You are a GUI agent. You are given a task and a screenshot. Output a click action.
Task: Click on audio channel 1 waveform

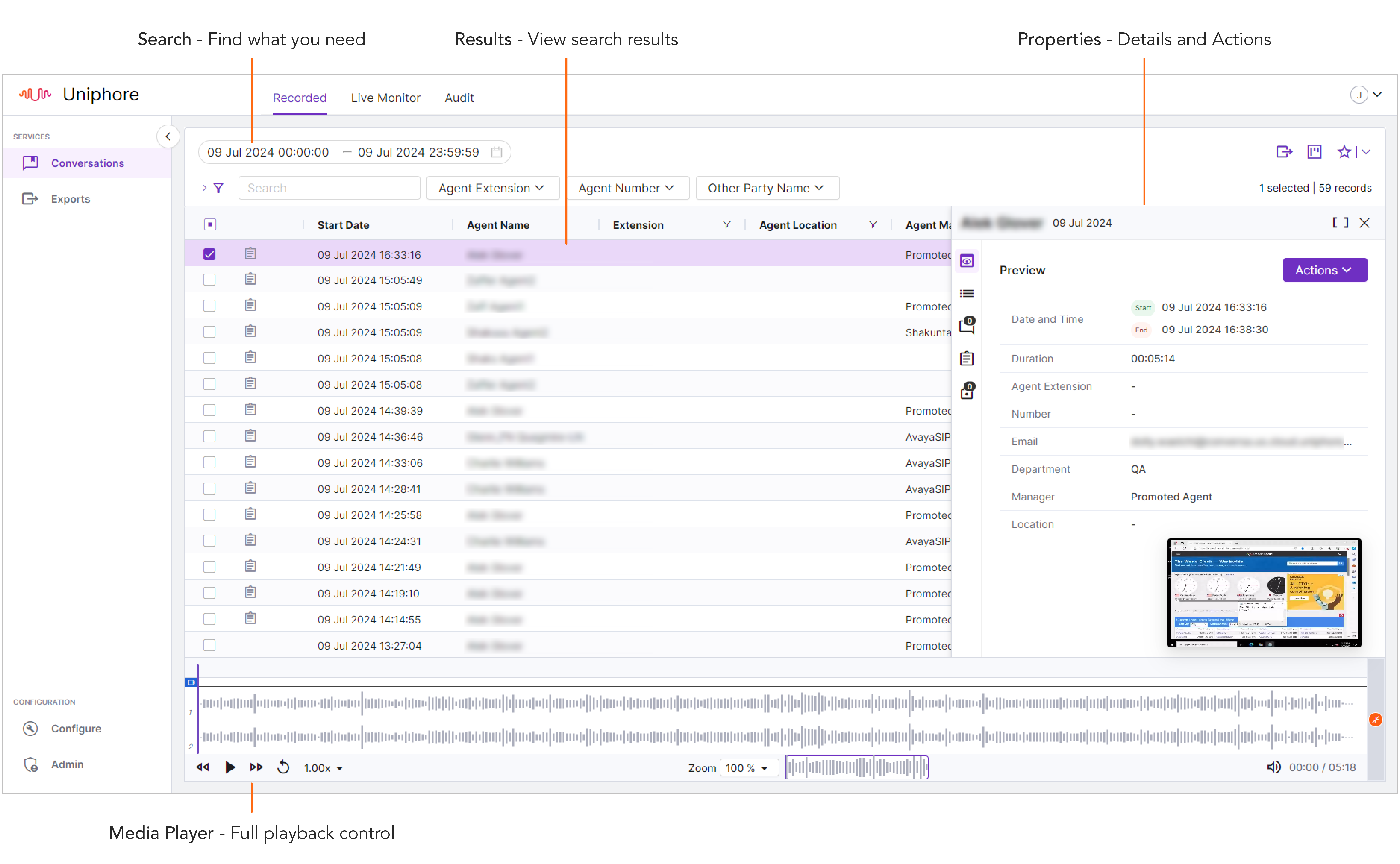click(x=782, y=703)
